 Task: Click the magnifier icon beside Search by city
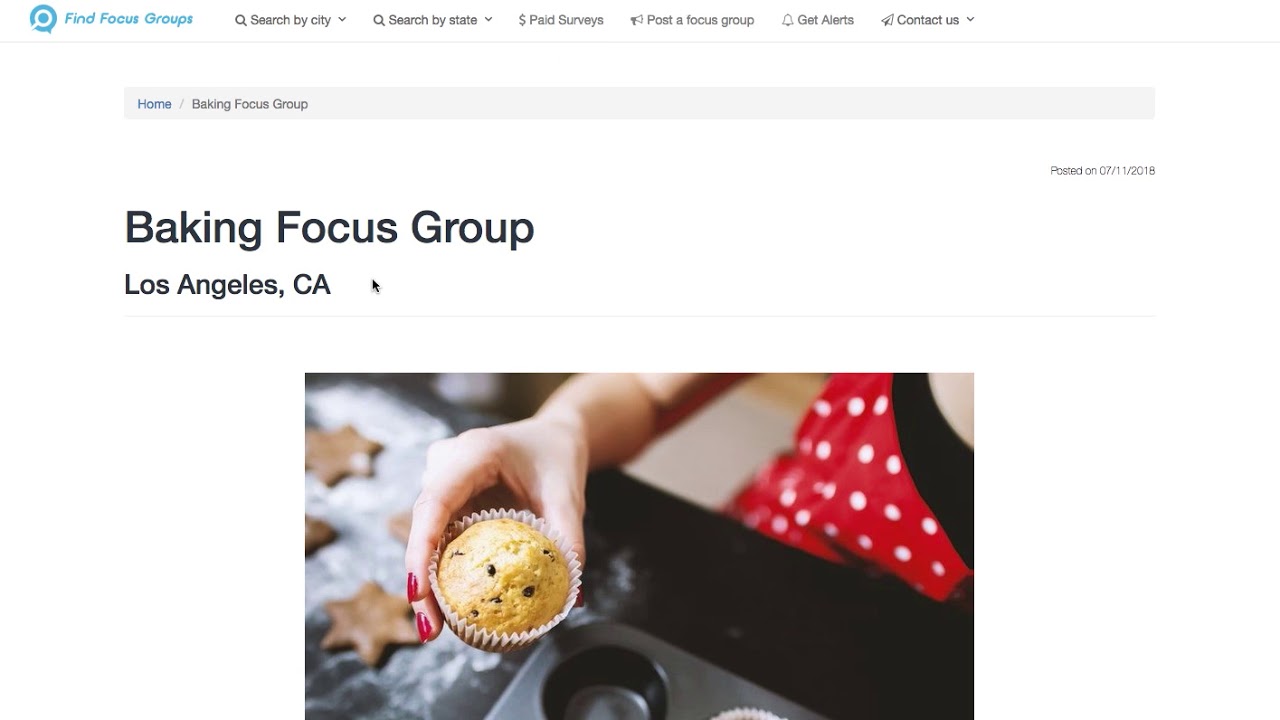point(241,20)
